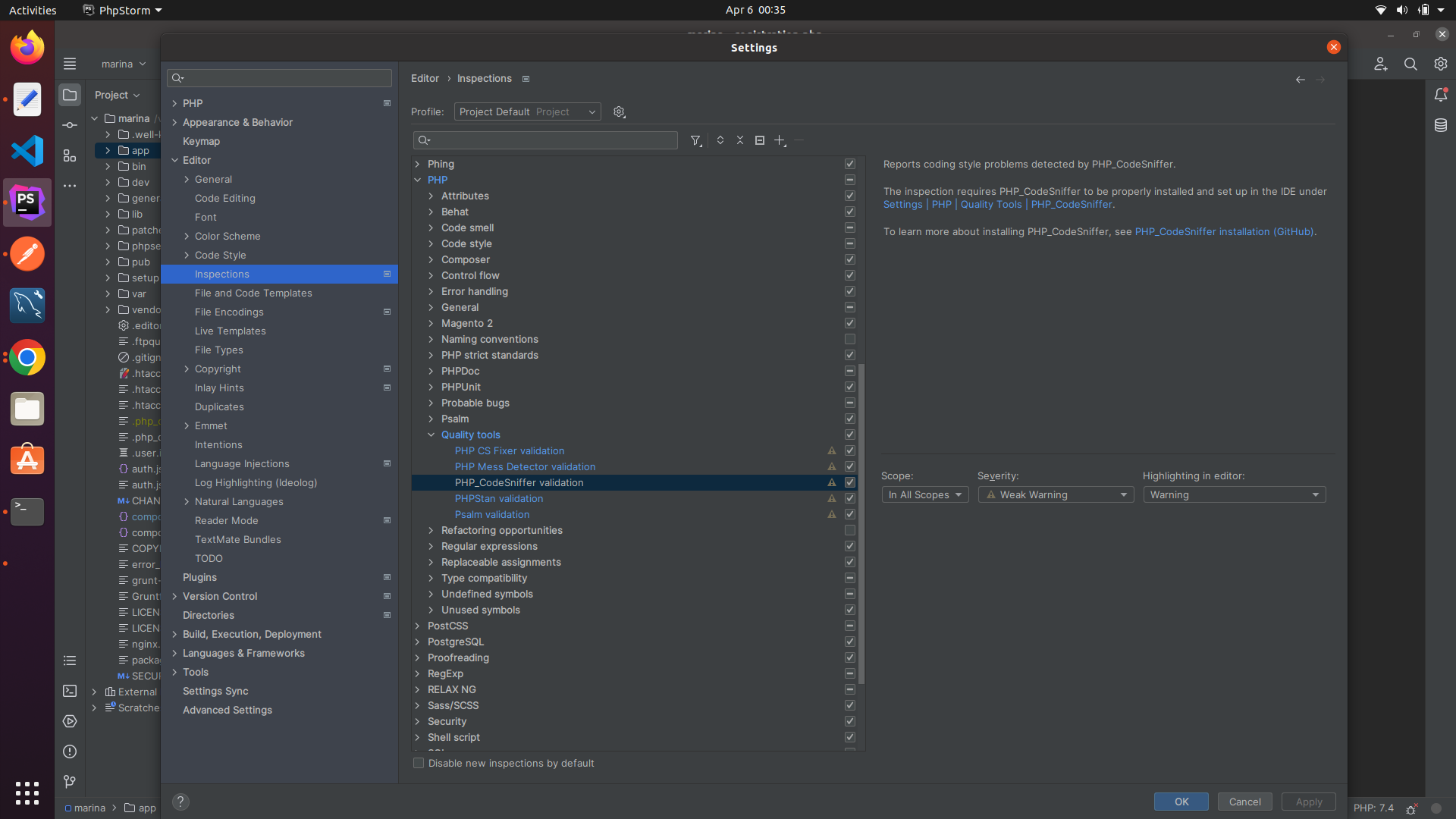This screenshot has height=819, width=1456.
Task: Follow PHP_CodeSniffer installation GitHub link
Action: [x=1224, y=231]
